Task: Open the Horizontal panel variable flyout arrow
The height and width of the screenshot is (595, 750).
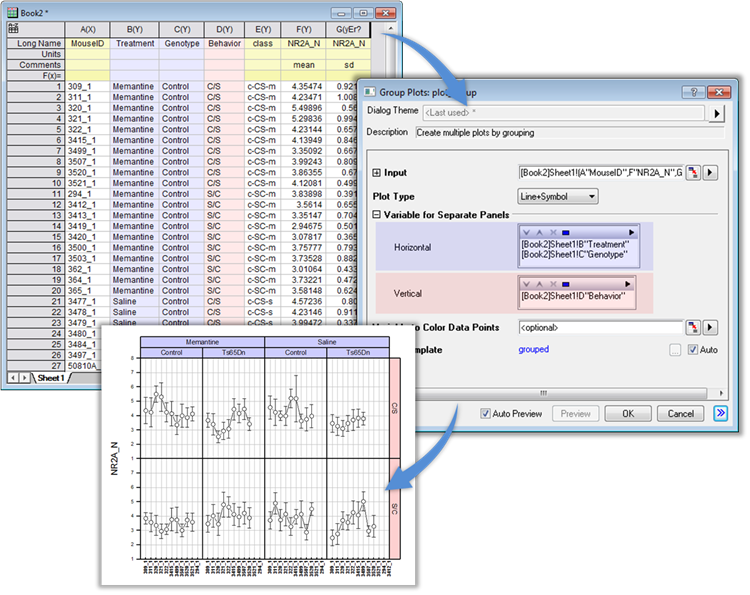Action: click(x=630, y=233)
